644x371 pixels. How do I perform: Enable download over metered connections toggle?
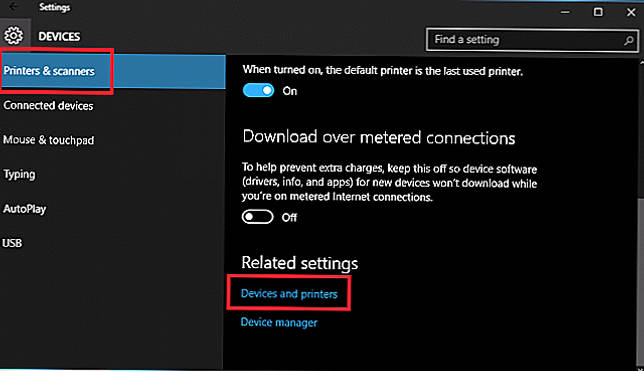[258, 217]
